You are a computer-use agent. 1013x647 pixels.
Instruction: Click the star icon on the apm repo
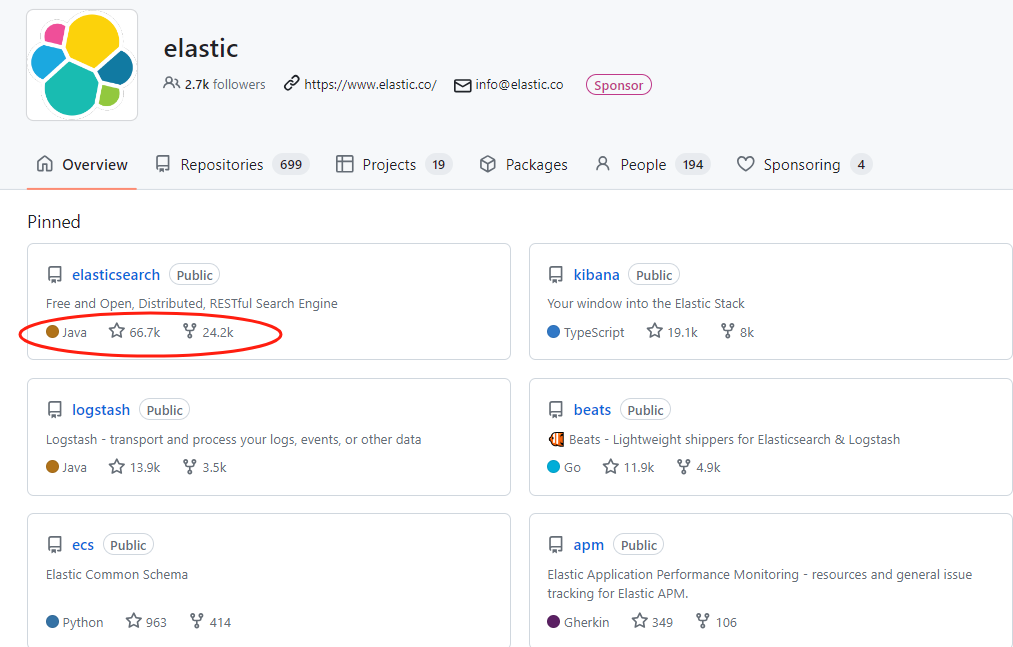[640, 621]
